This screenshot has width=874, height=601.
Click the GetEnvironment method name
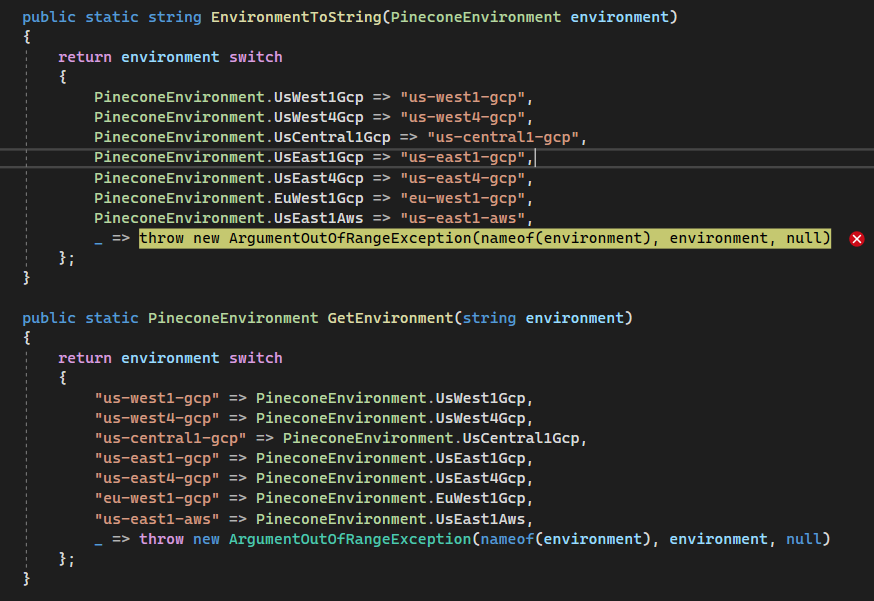(391, 318)
